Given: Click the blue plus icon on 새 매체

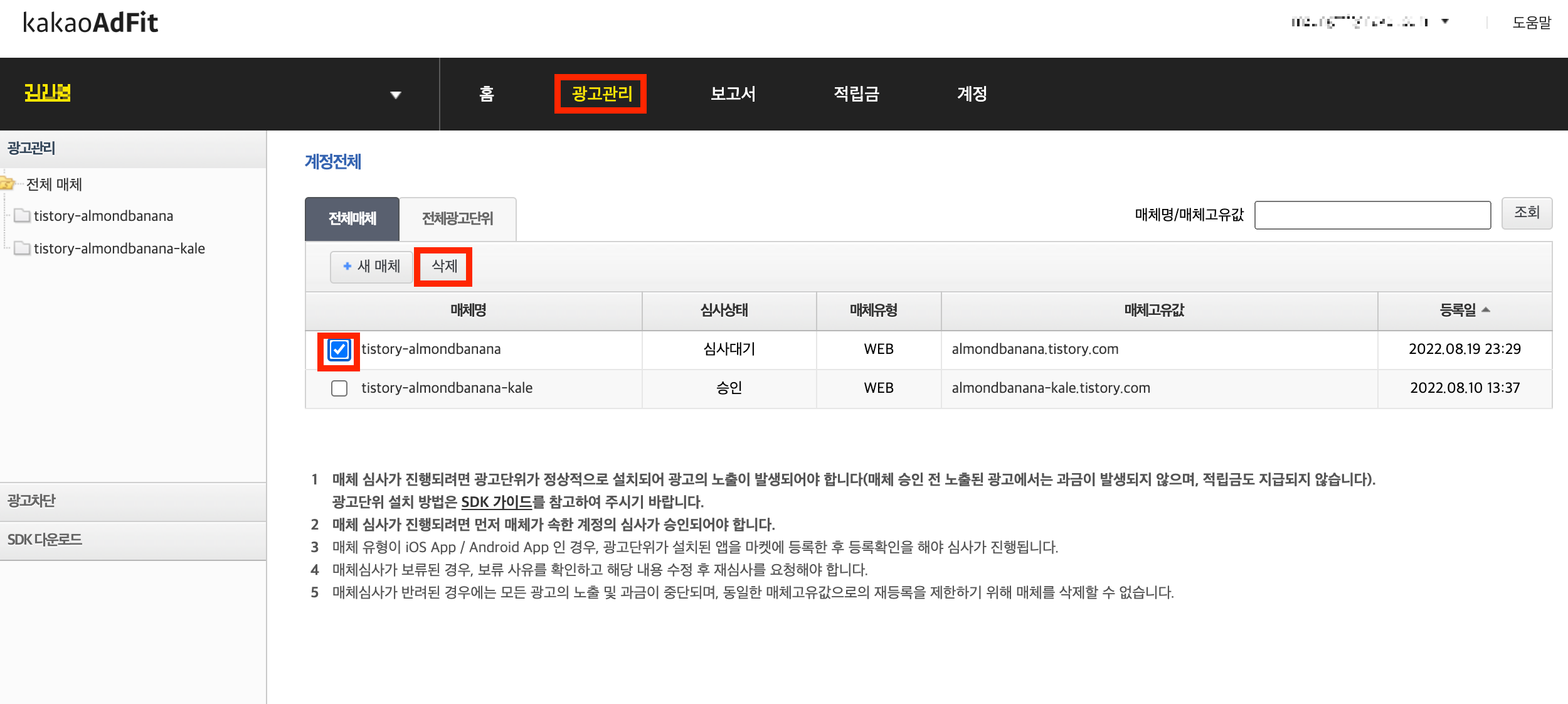Looking at the screenshot, I should click(347, 266).
